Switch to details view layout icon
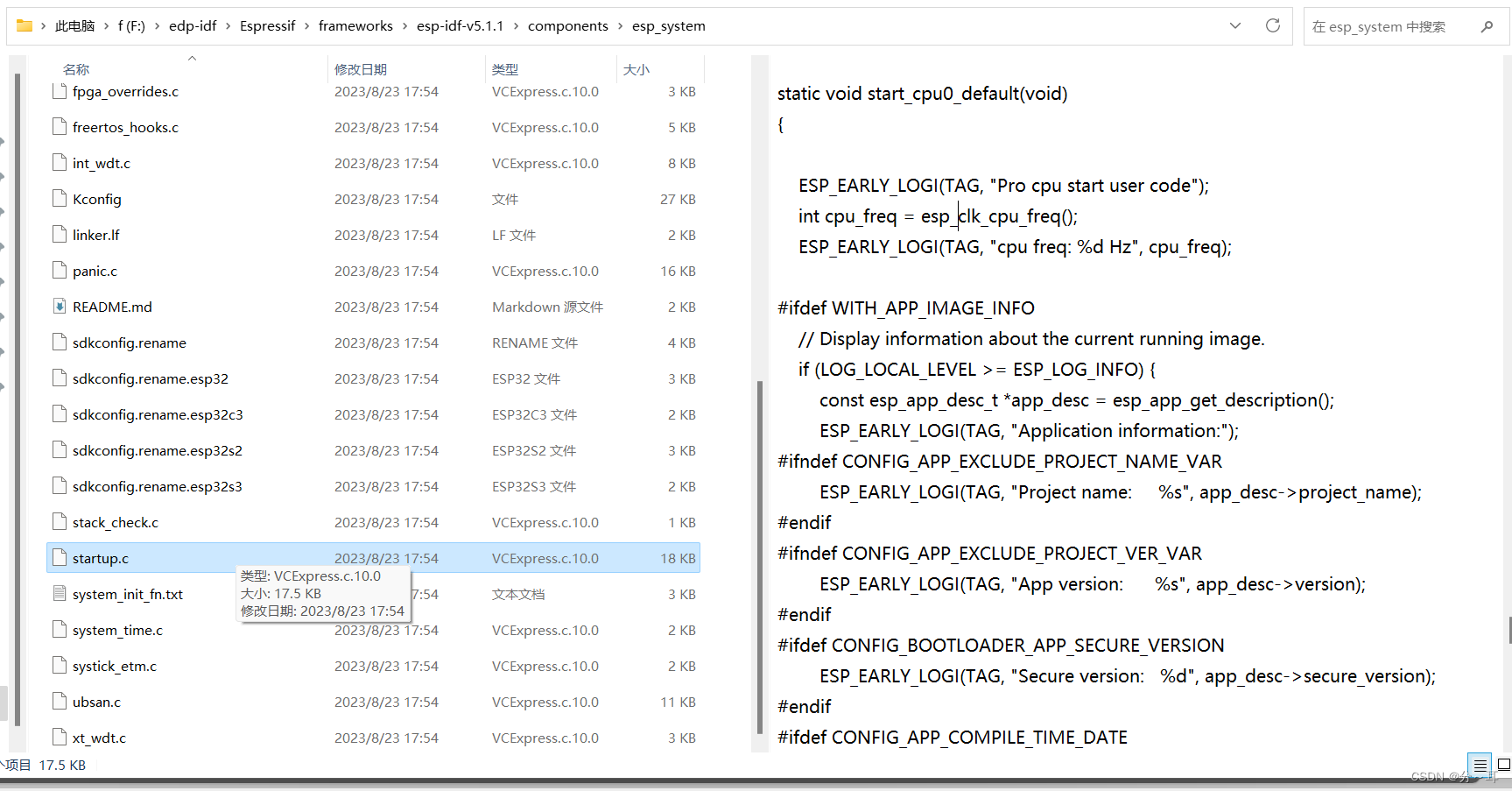Viewport: 1512px width, 791px height. tap(1480, 765)
